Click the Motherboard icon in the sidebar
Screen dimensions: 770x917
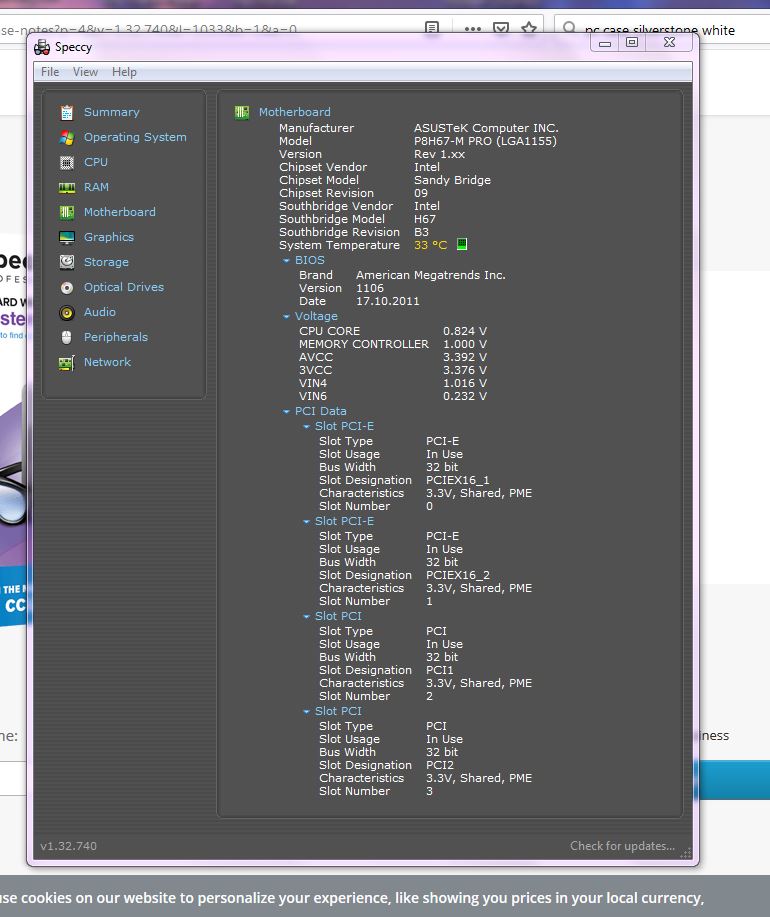coord(67,212)
